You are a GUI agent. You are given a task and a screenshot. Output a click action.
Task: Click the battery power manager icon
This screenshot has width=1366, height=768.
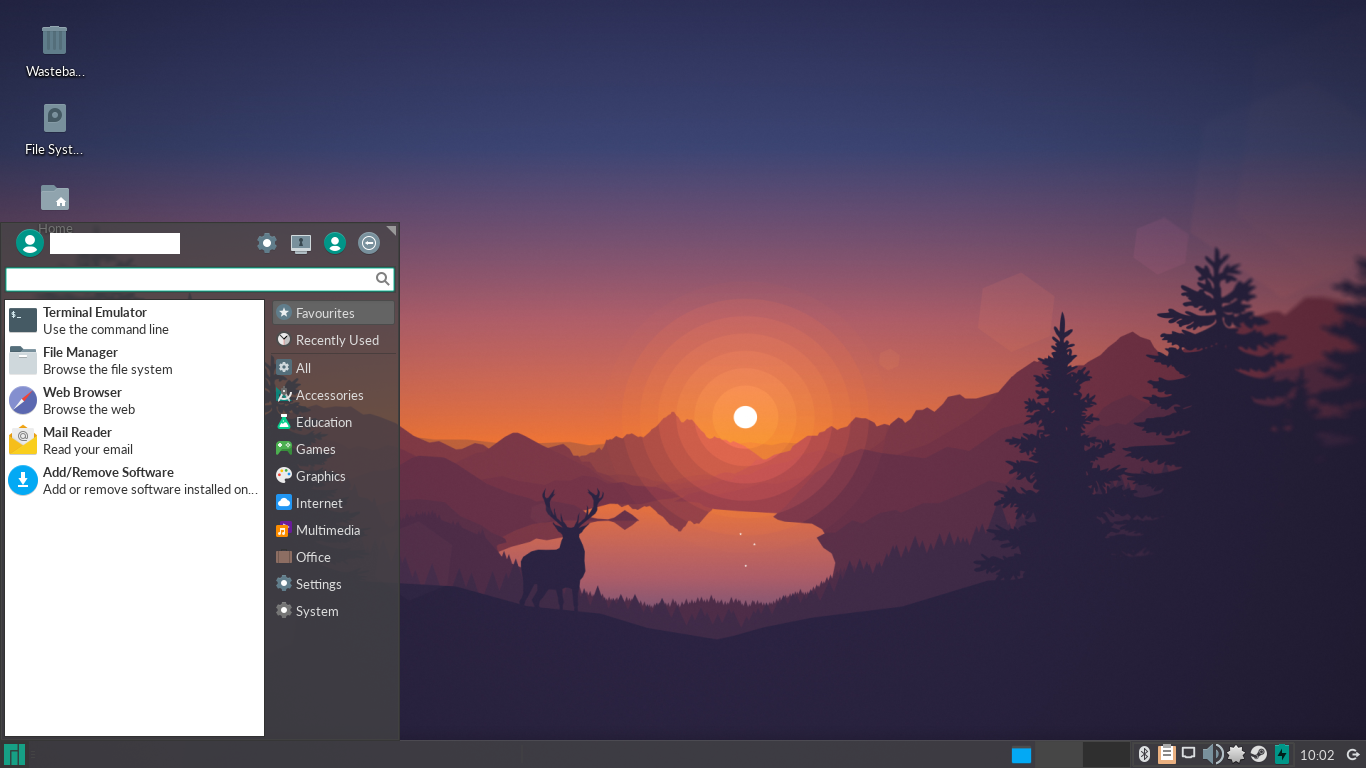(x=1282, y=754)
